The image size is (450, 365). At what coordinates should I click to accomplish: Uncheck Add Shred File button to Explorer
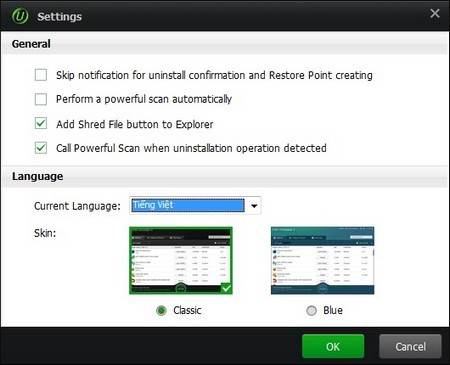coord(41,123)
